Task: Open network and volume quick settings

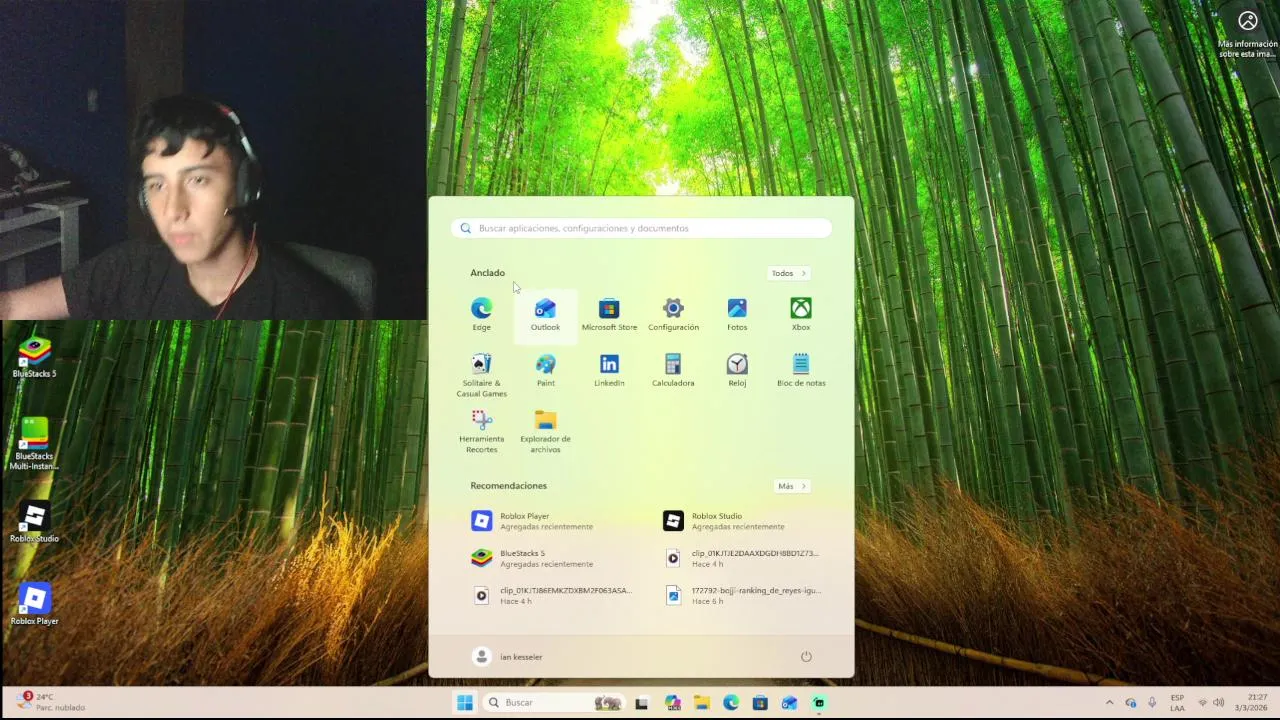Action: (1212, 703)
